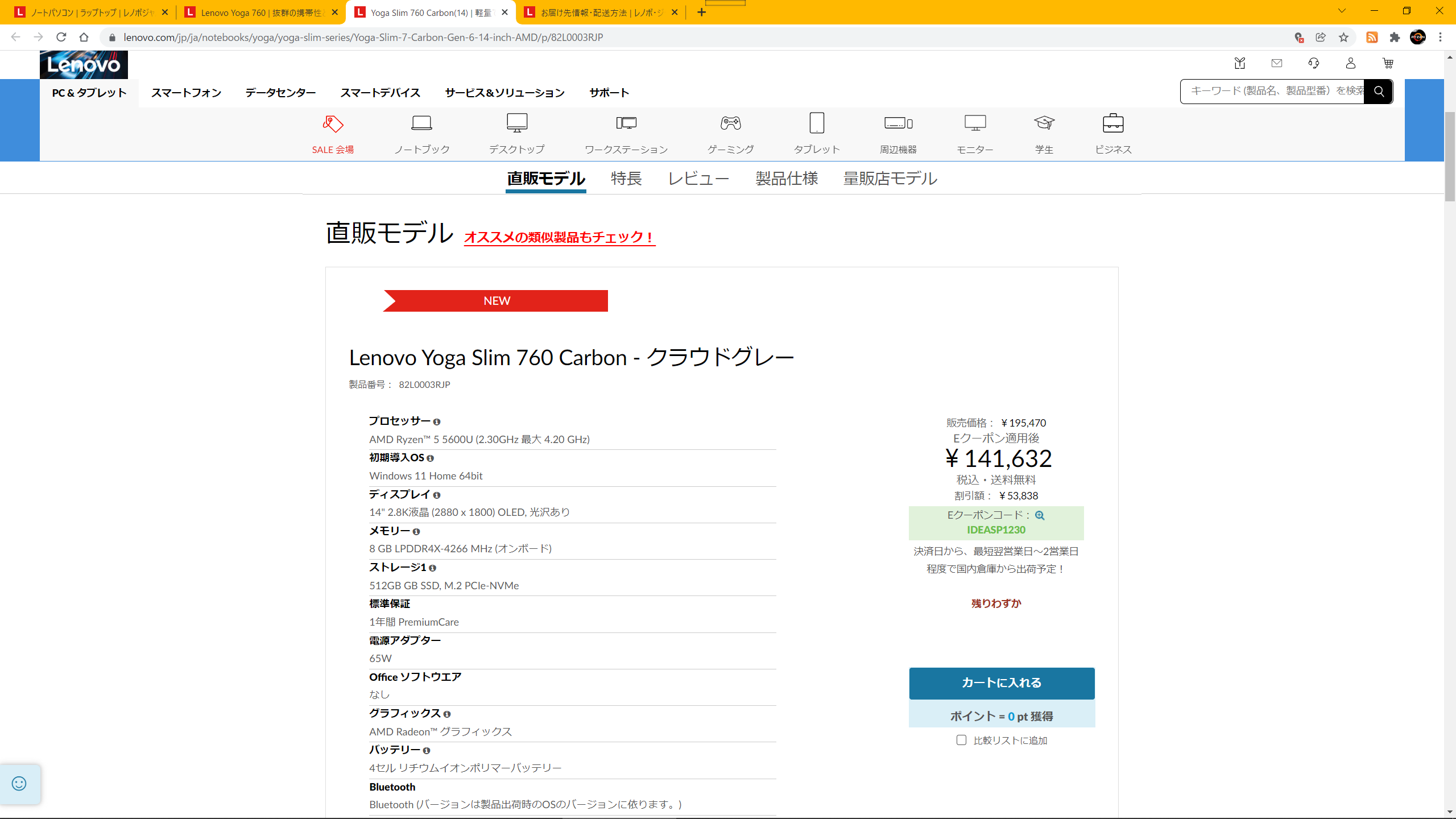Click magnifier icon next to Eクーポンコード
1456x819 pixels.
pos(1040,515)
